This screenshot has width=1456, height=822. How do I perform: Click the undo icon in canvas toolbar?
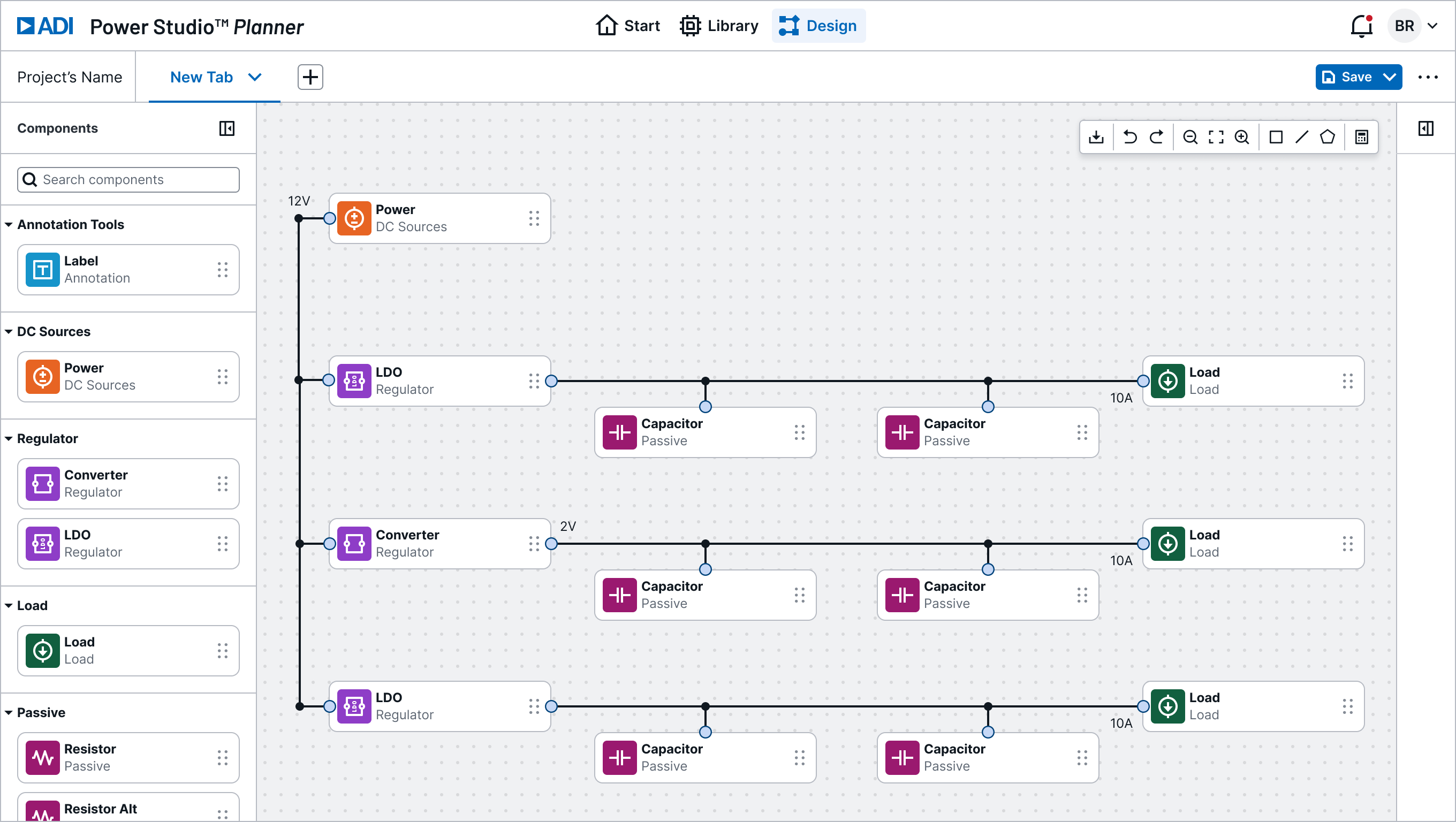pyautogui.click(x=1130, y=138)
